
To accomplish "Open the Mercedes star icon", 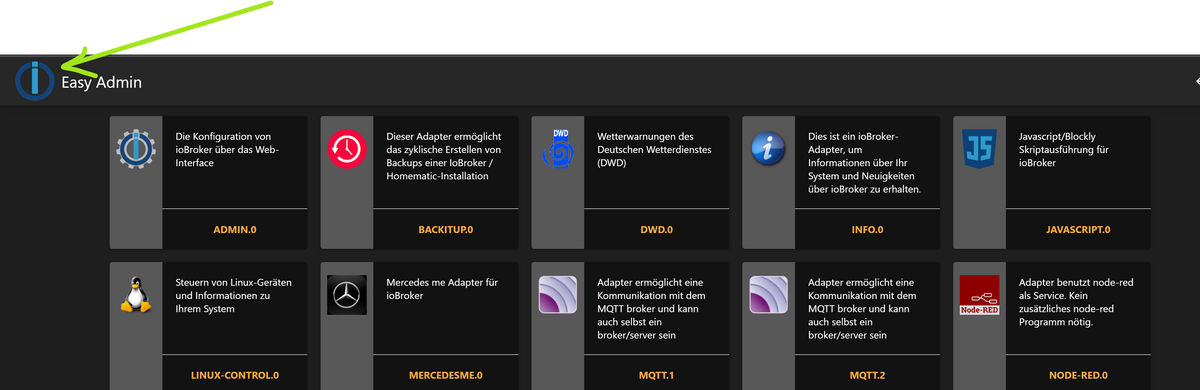I will (347, 295).
